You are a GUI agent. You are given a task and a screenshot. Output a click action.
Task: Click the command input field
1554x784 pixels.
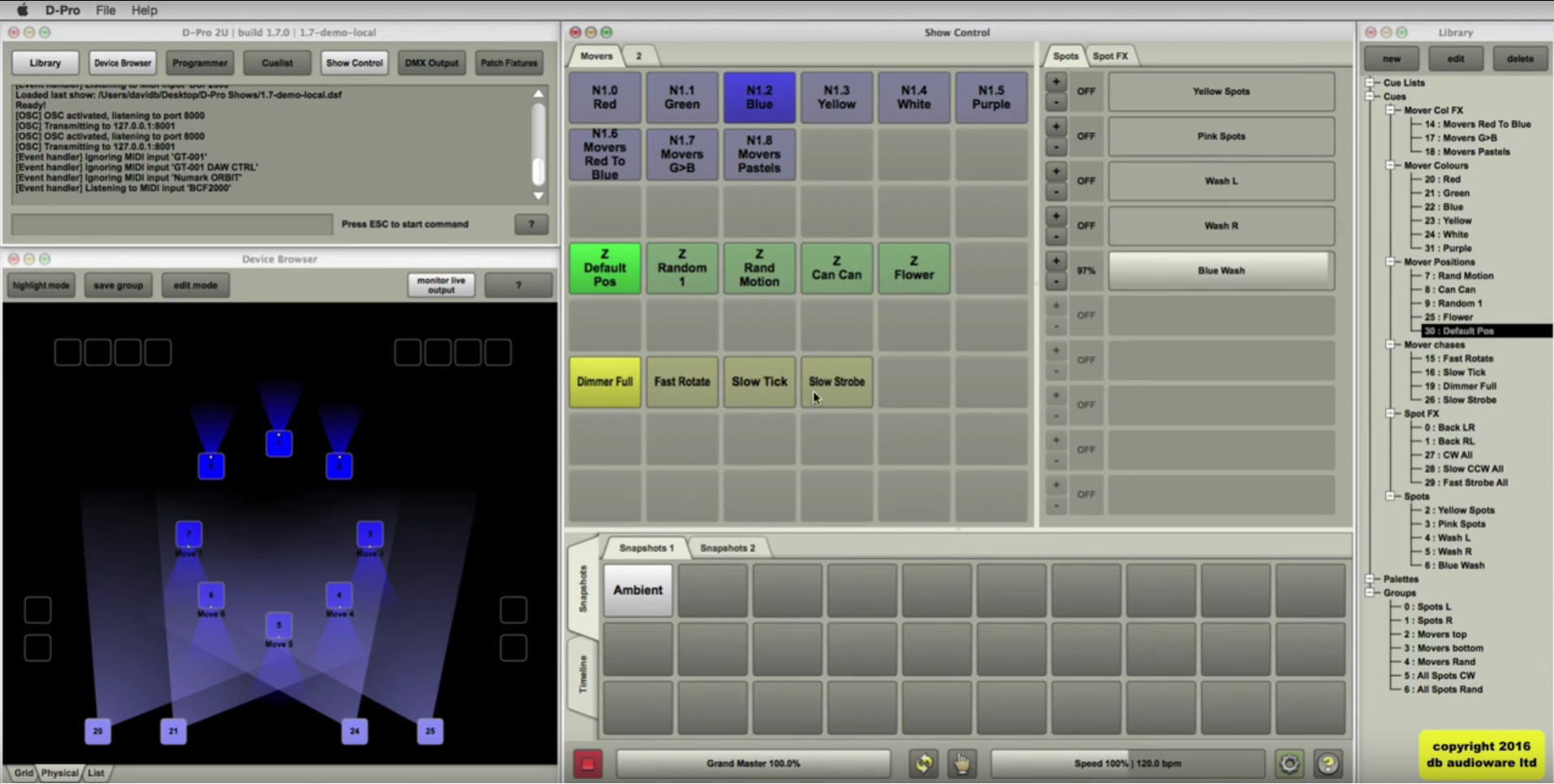172,224
